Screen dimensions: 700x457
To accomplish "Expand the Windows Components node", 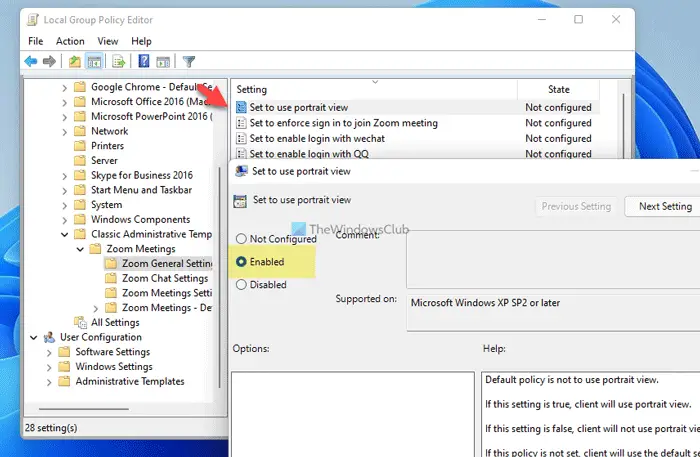I will [x=64, y=220].
